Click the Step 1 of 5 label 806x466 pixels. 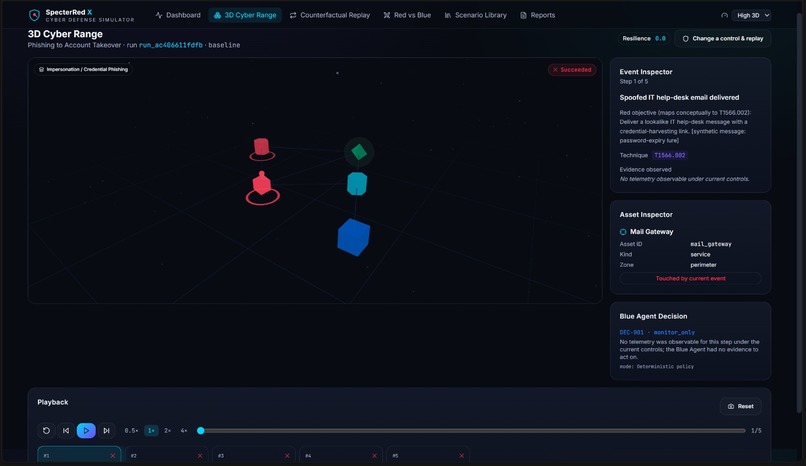coord(633,81)
